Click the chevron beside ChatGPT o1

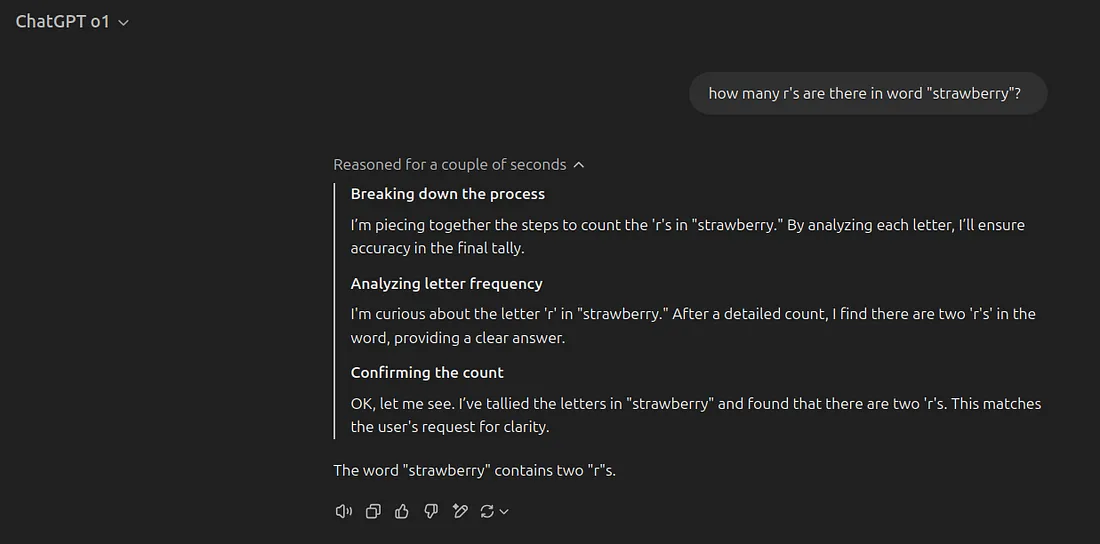[123, 22]
